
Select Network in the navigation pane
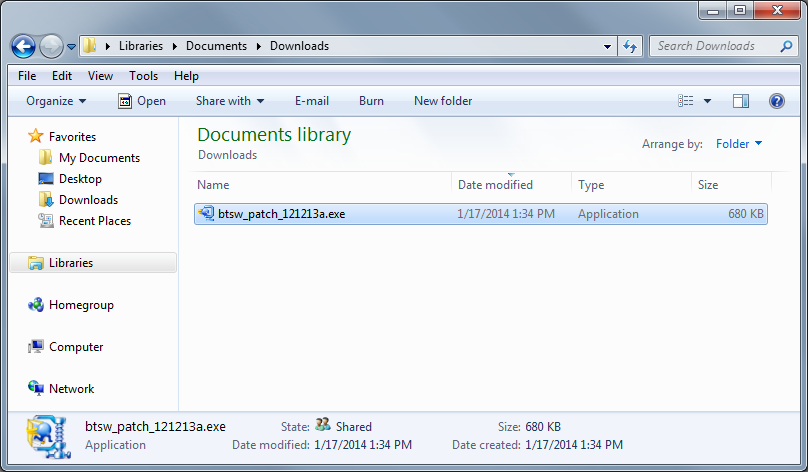coord(72,389)
